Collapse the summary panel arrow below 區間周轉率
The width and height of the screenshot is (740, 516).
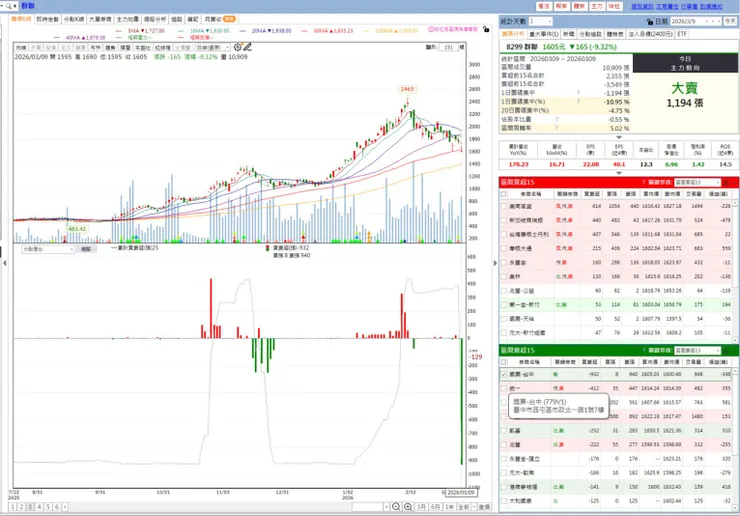[619, 137]
